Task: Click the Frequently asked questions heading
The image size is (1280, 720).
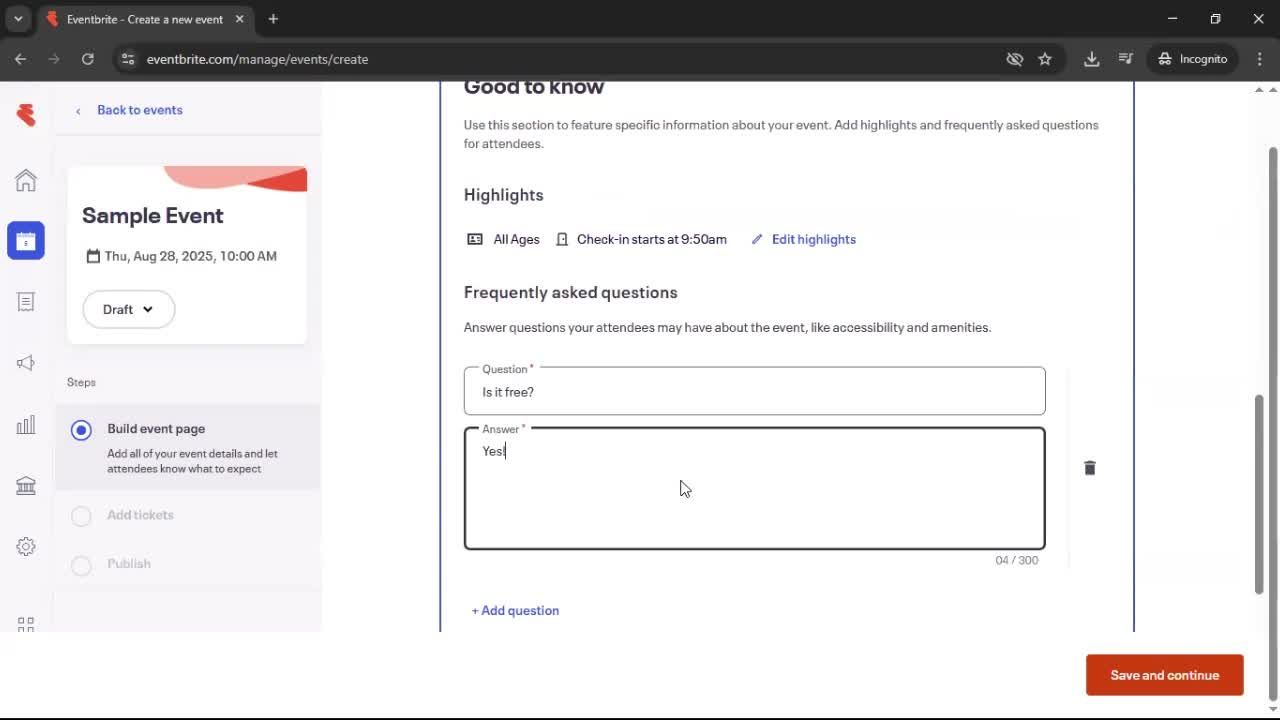Action: (x=571, y=292)
